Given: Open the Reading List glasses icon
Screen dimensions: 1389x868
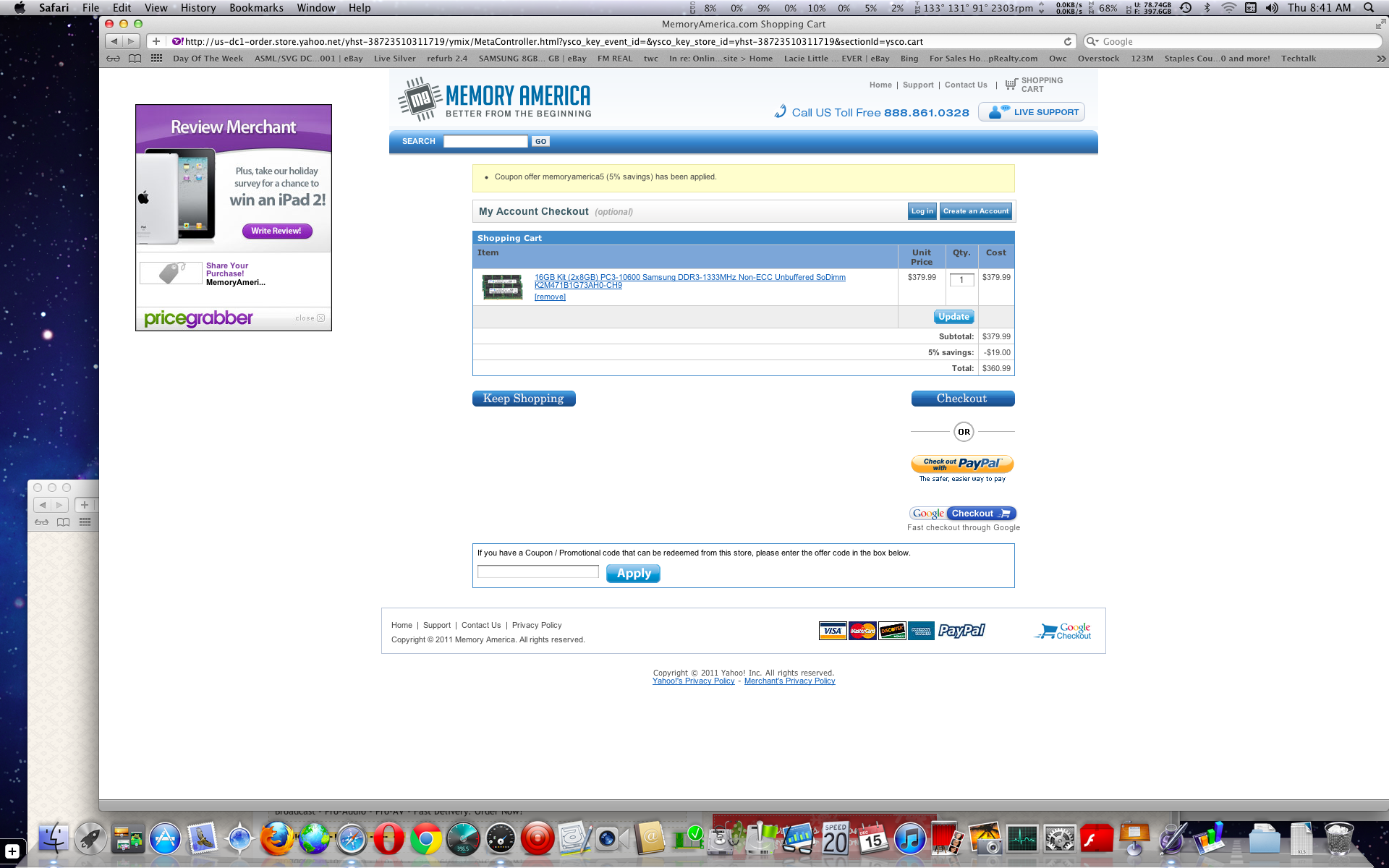Looking at the screenshot, I should click(x=114, y=59).
